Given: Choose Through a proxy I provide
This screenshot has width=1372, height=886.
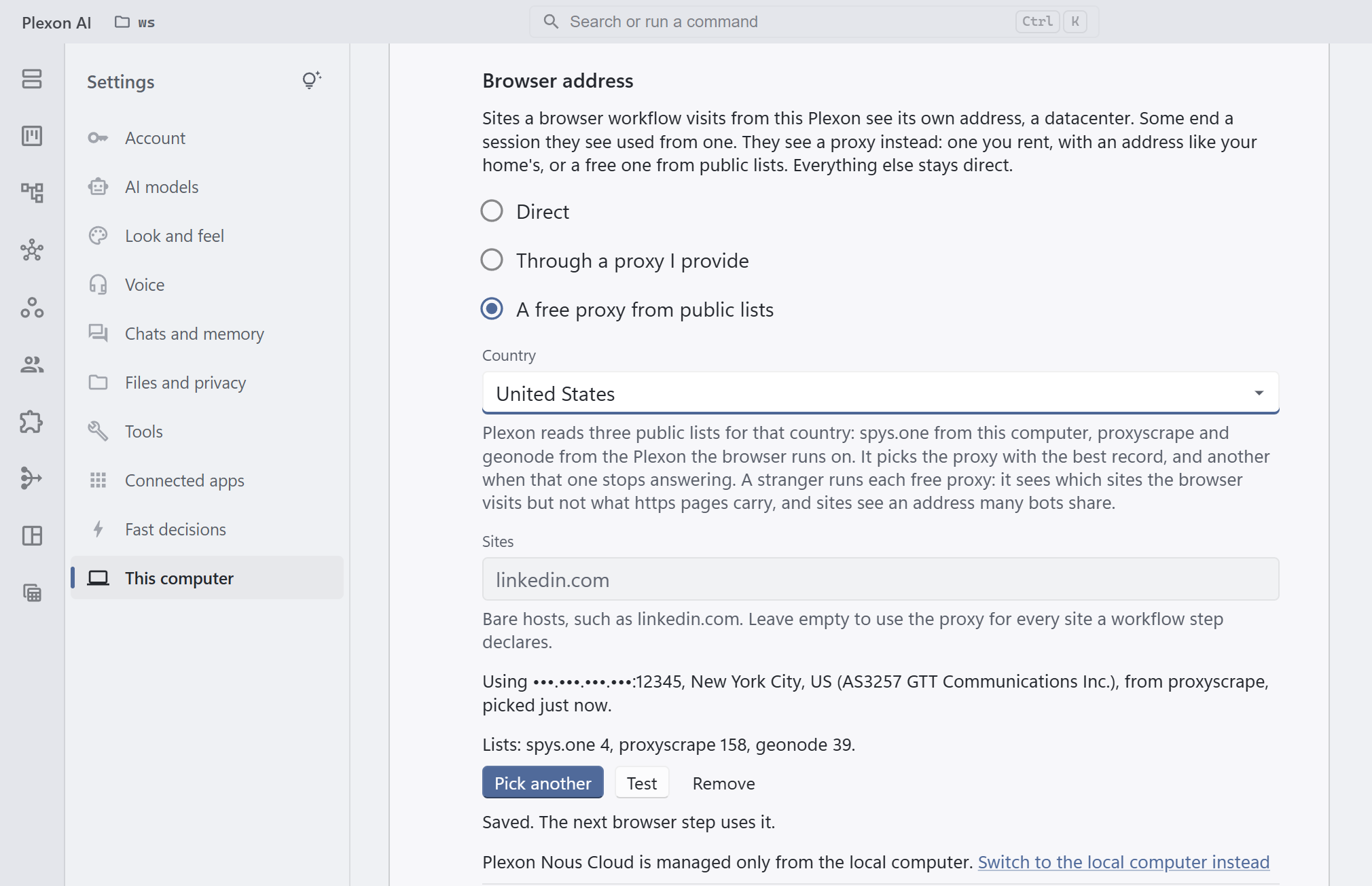Looking at the screenshot, I should 492,260.
